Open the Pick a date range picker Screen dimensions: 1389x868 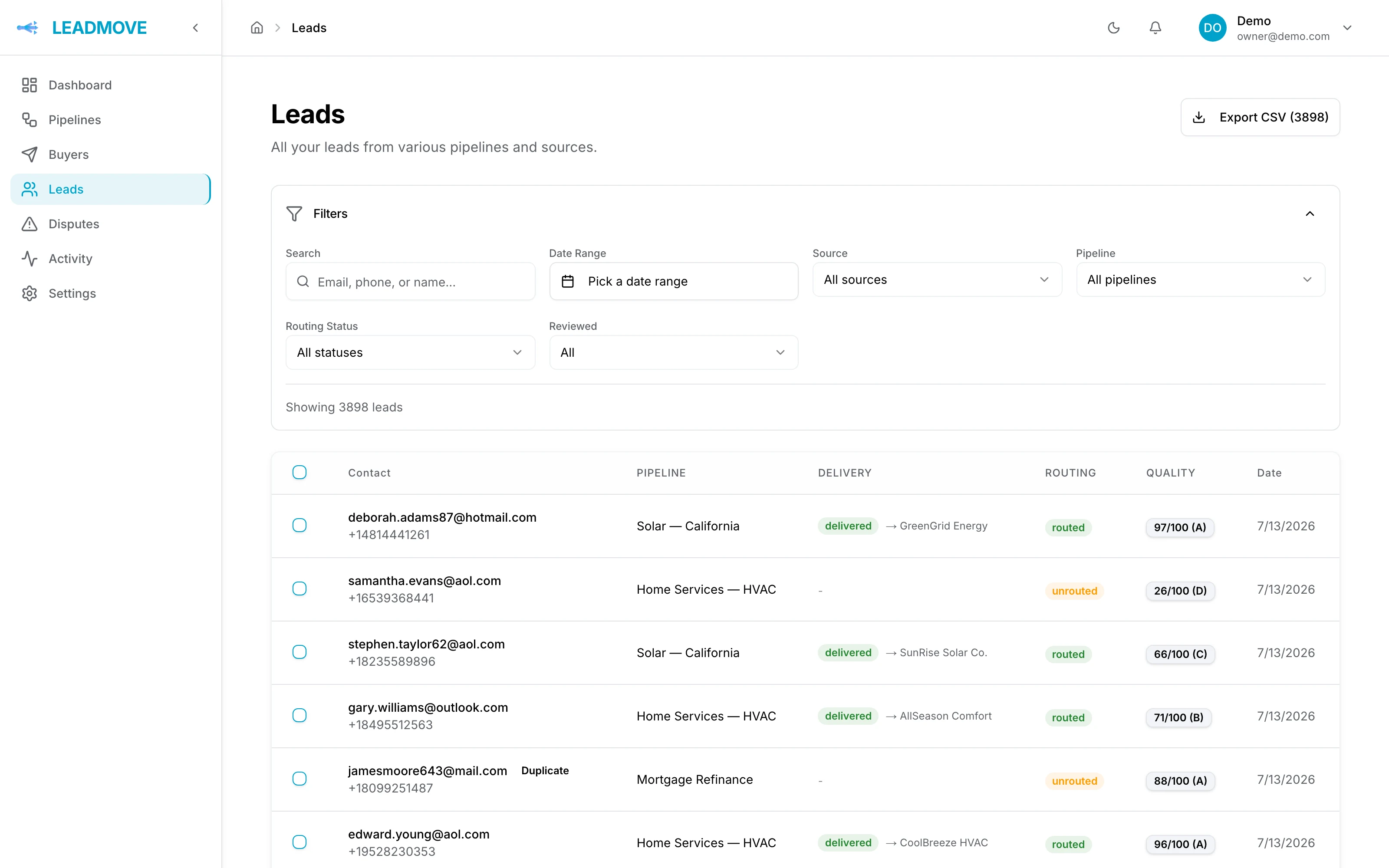click(x=673, y=281)
